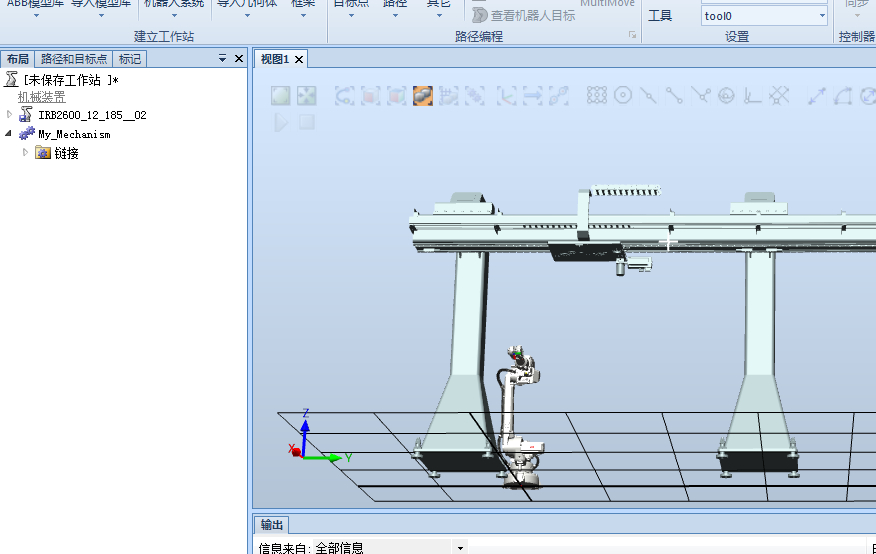876x554 pixels.
Task: Expand the IRB2600_12_185__02 tree node
Action: (x=9, y=115)
